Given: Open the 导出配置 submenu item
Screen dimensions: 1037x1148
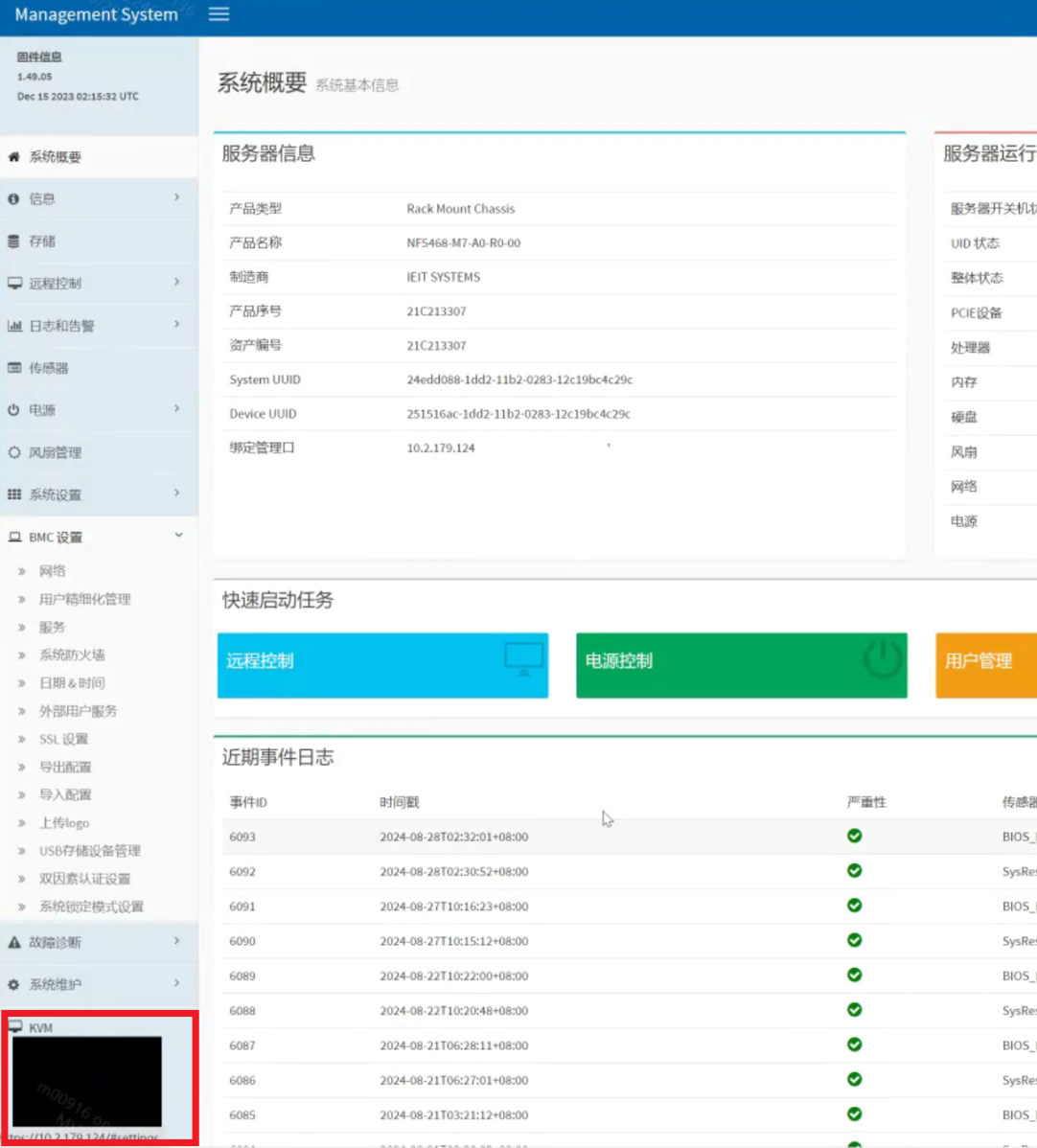Looking at the screenshot, I should click(x=65, y=768).
